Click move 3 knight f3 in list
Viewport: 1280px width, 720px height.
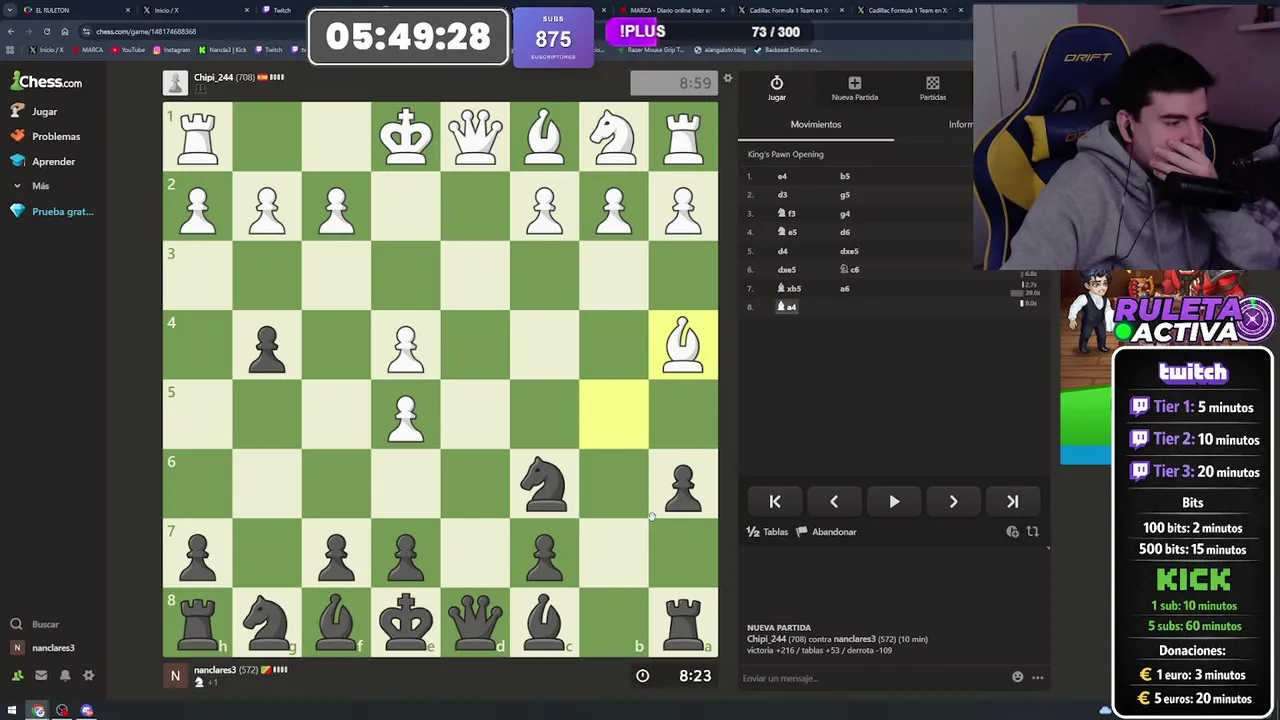click(x=787, y=214)
